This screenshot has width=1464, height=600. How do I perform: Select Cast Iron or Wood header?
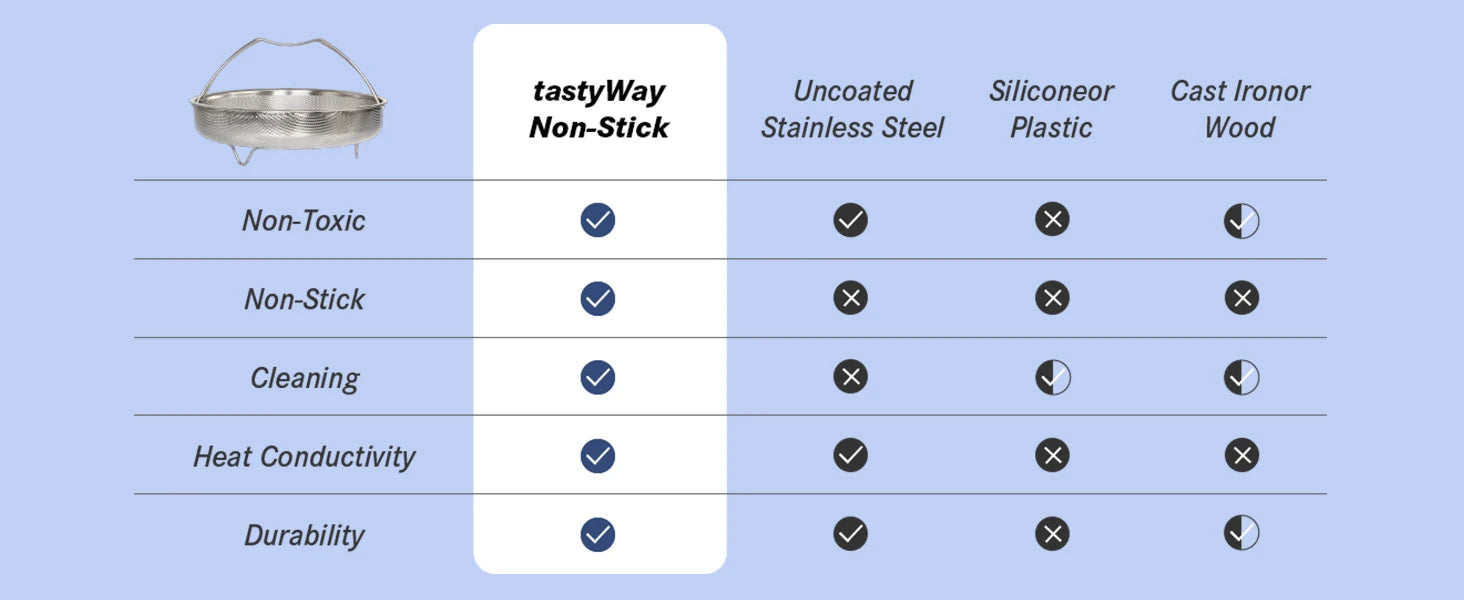[1240, 109]
